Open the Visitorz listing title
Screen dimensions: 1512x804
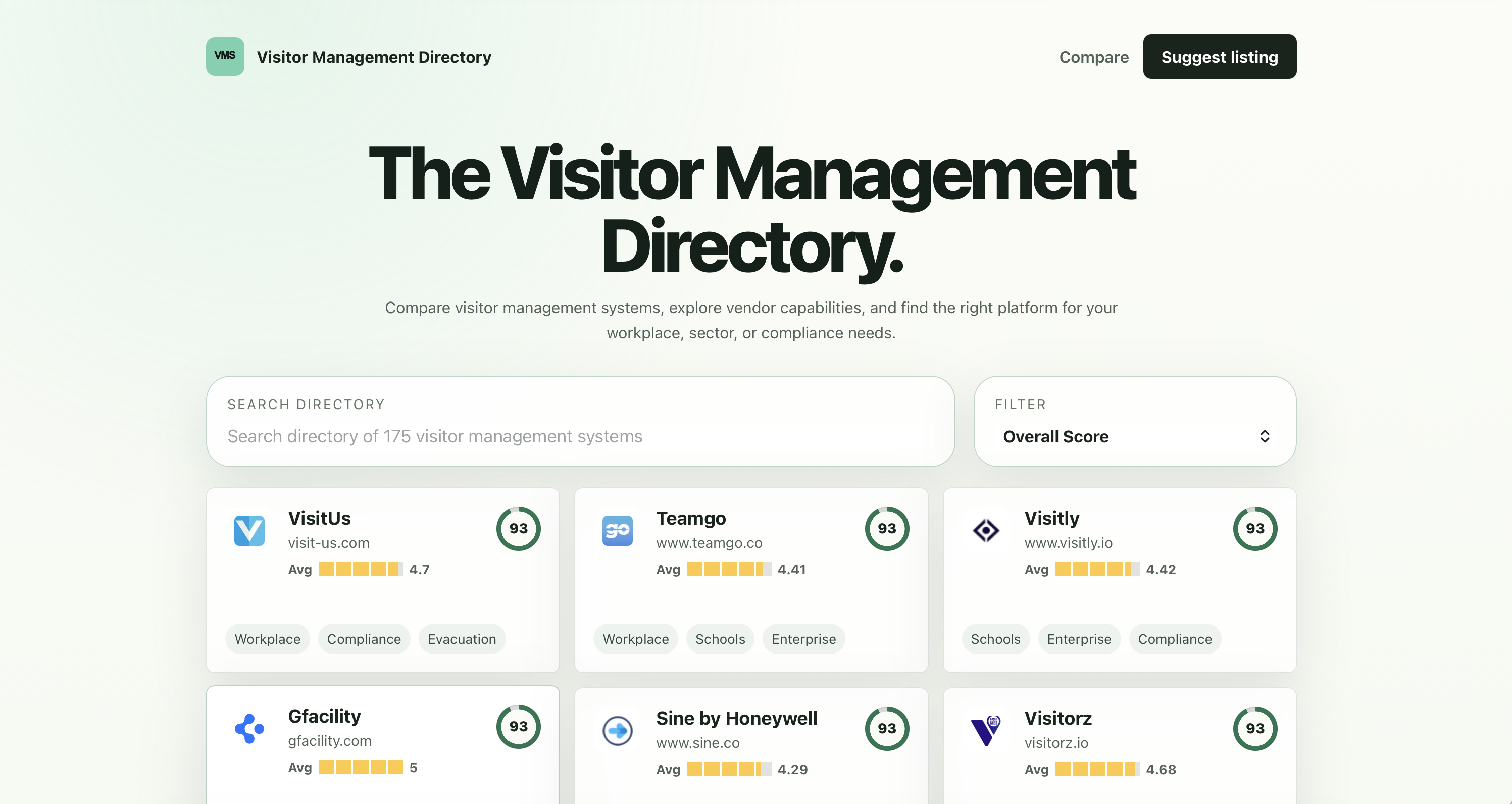[x=1057, y=718]
